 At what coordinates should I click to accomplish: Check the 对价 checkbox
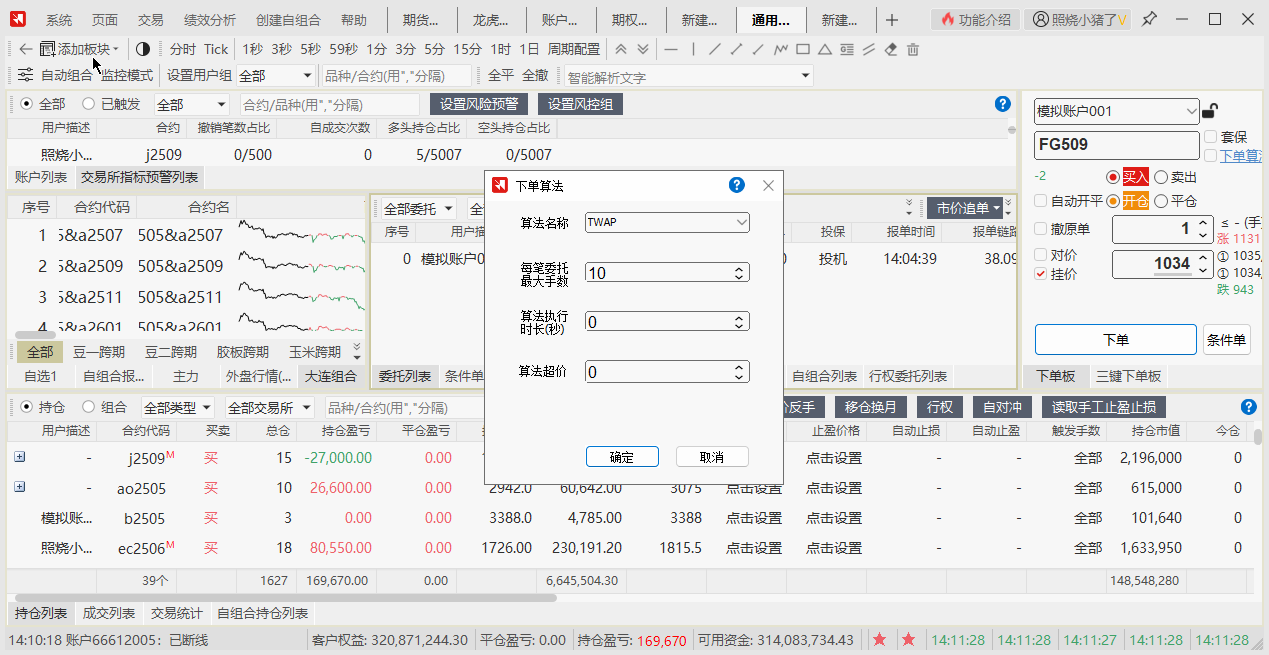pyautogui.click(x=1041, y=255)
